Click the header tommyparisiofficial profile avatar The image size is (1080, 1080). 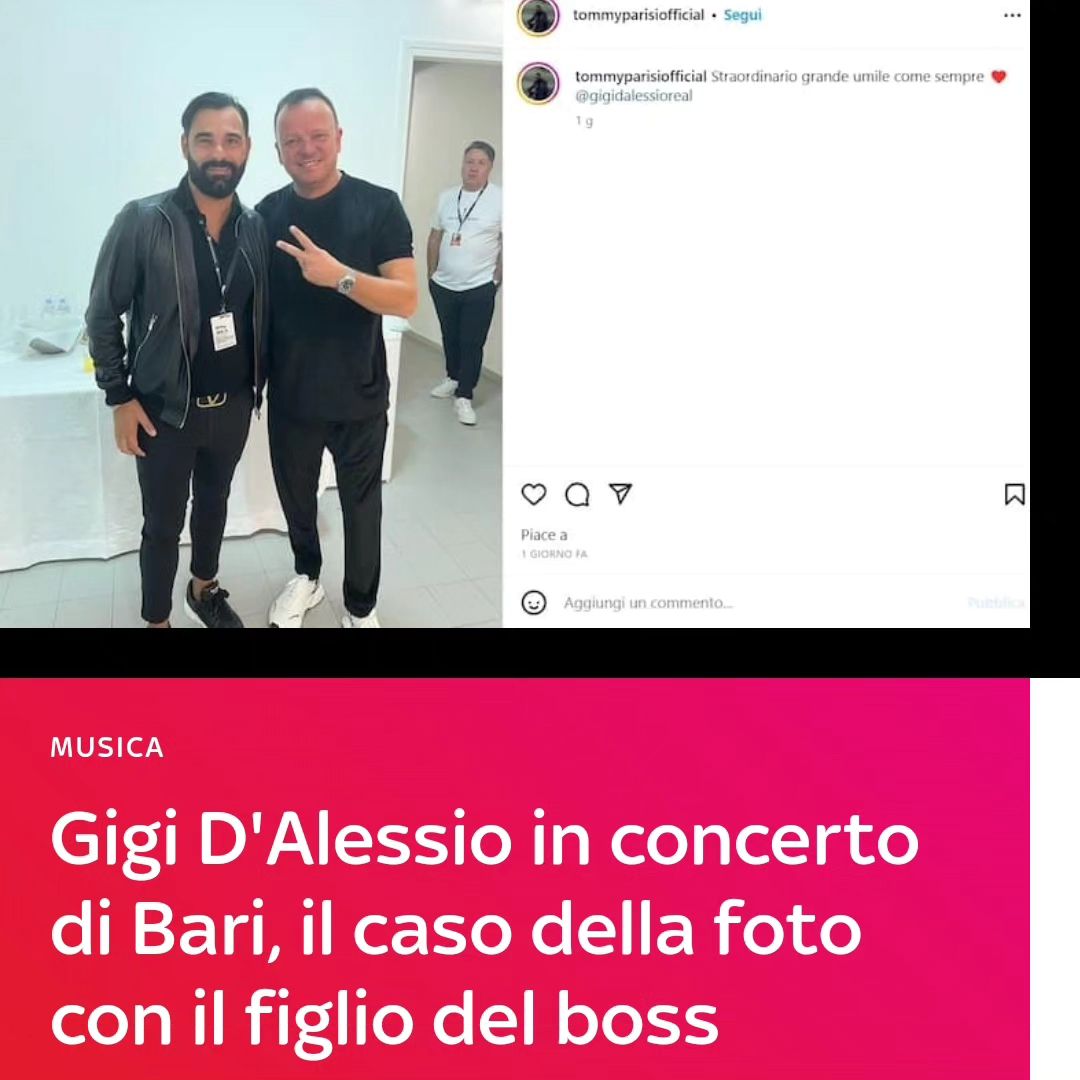539,16
